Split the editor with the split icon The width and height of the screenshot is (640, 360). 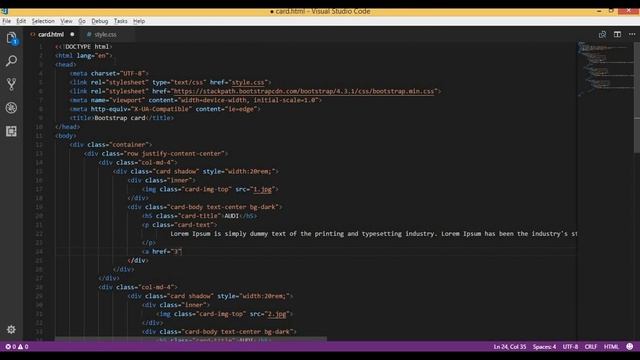pyautogui.click(x=617, y=35)
